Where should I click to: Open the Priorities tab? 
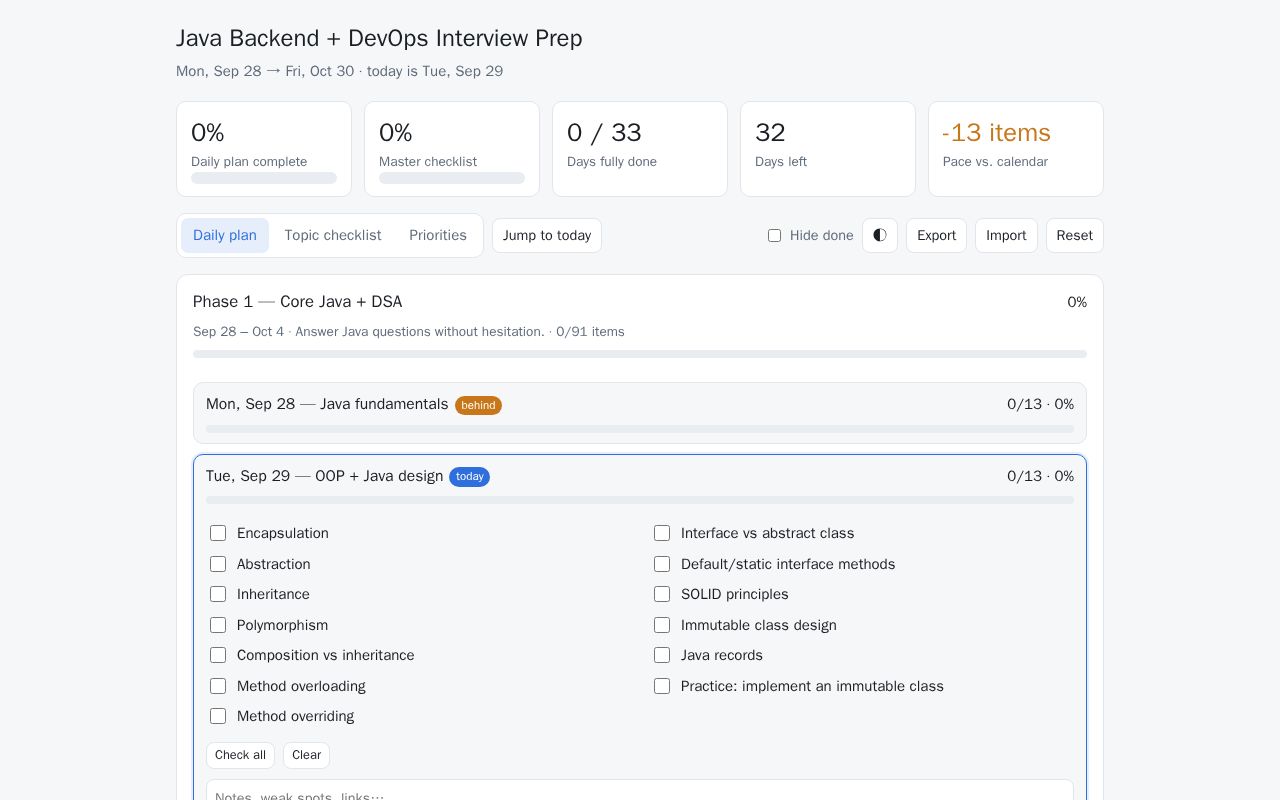438,235
